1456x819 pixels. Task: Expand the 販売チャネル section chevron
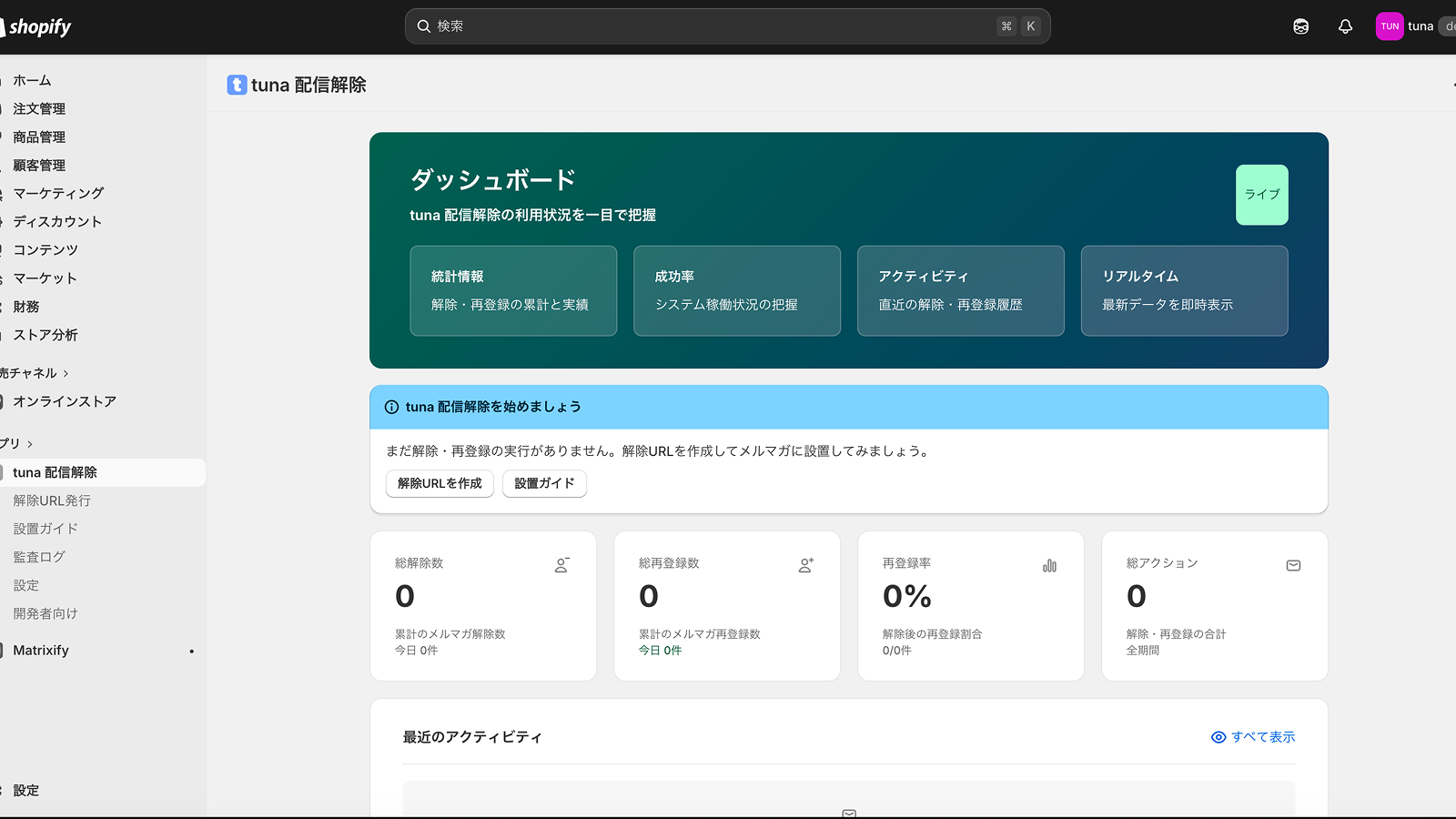pyautogui.click(x=66, y=373)
